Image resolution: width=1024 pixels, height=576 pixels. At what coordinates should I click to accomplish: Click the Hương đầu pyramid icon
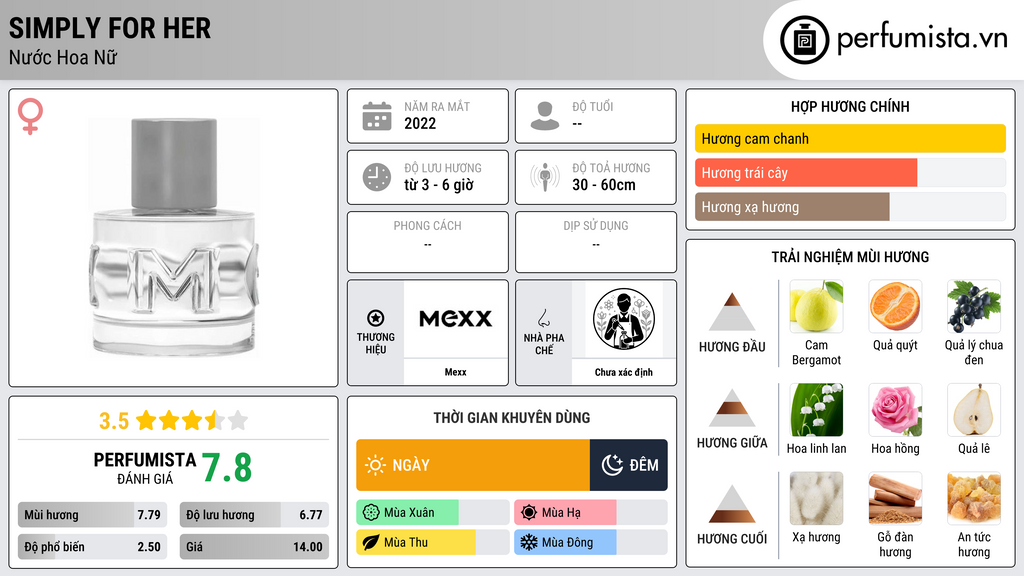732,312
